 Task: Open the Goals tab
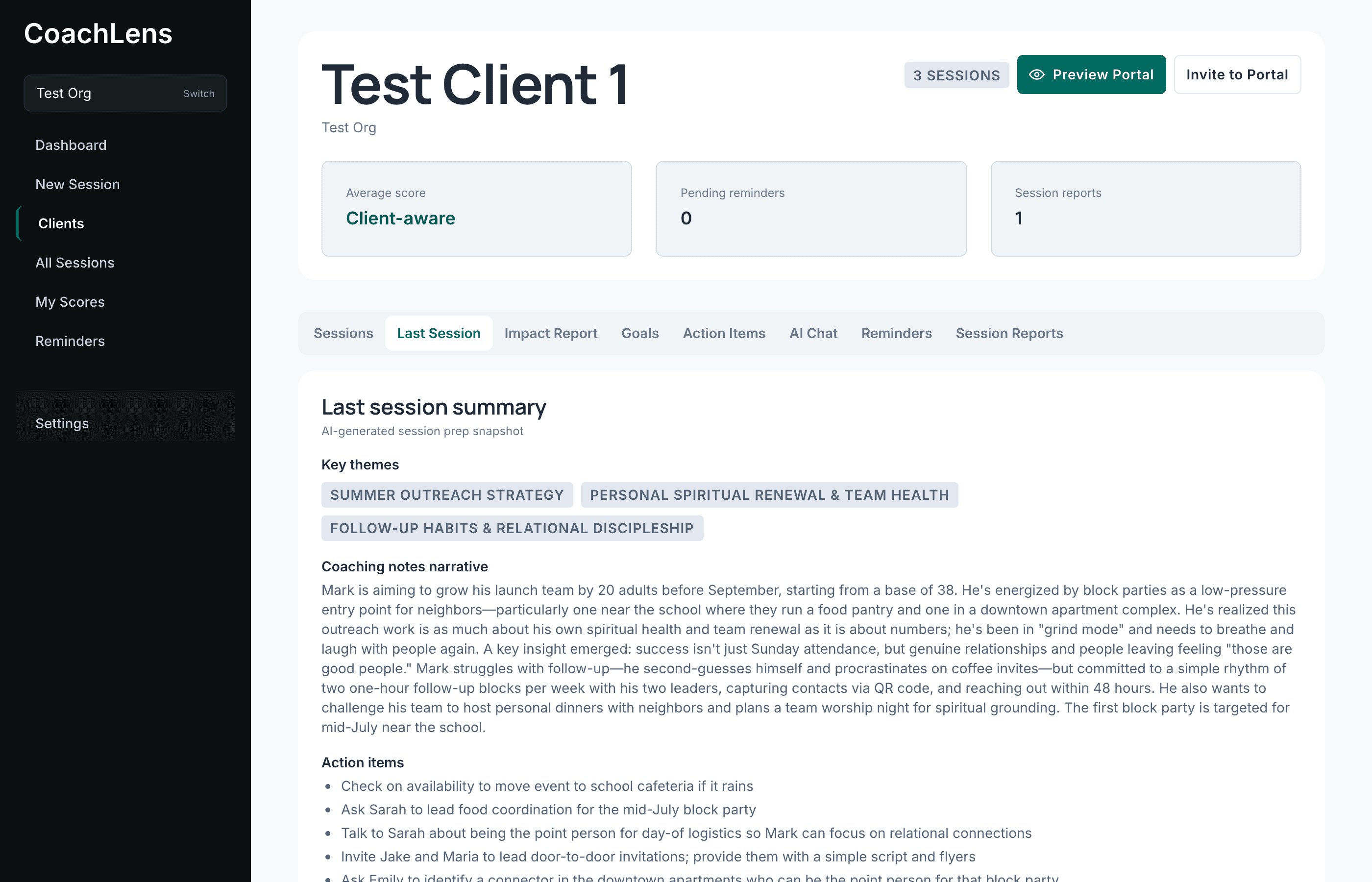639,333
